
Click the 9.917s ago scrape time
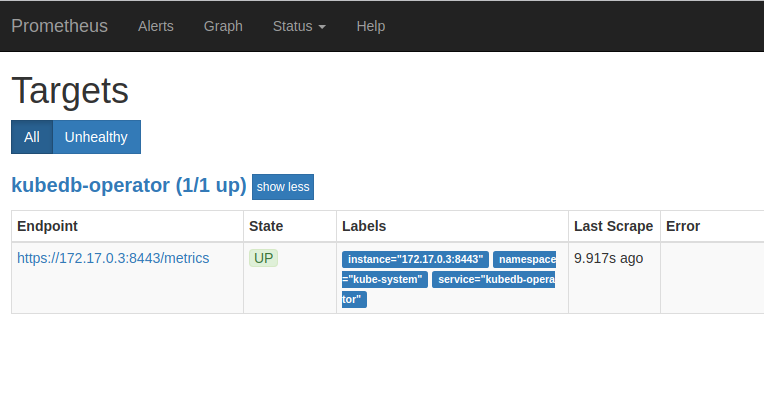click(x=608, y=258)
